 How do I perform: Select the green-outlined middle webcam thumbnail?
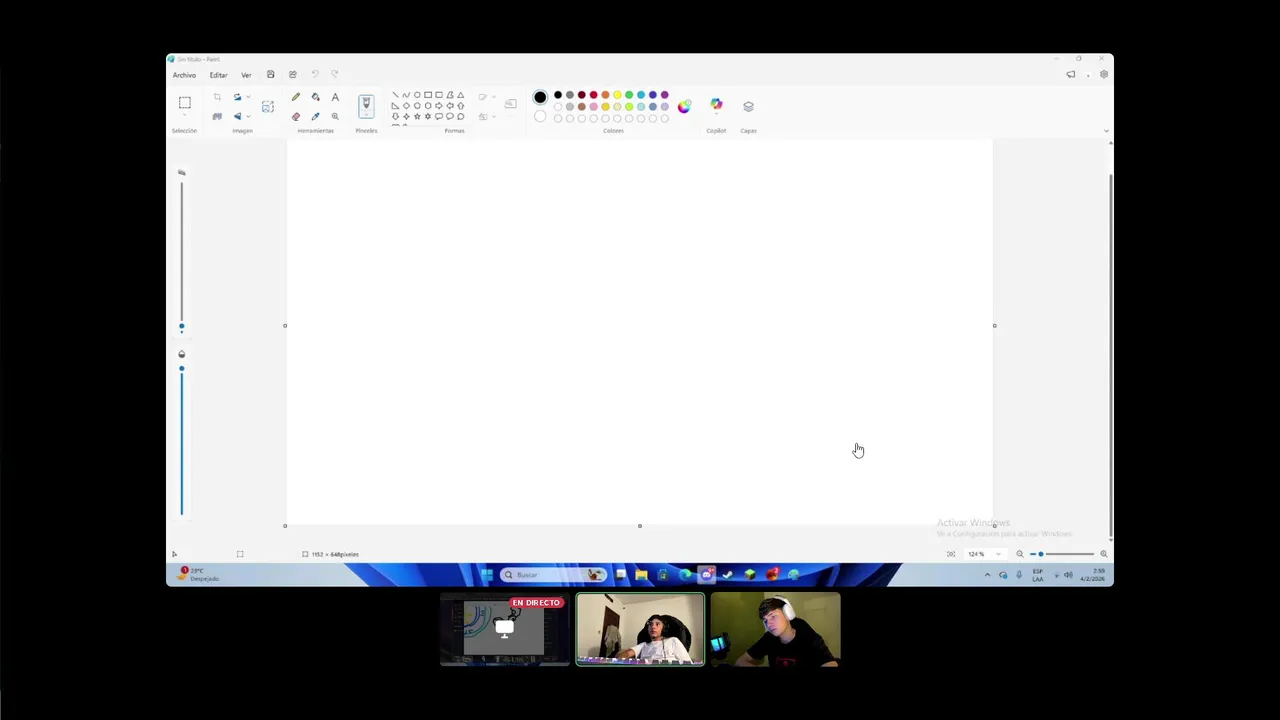pos(640,630)
